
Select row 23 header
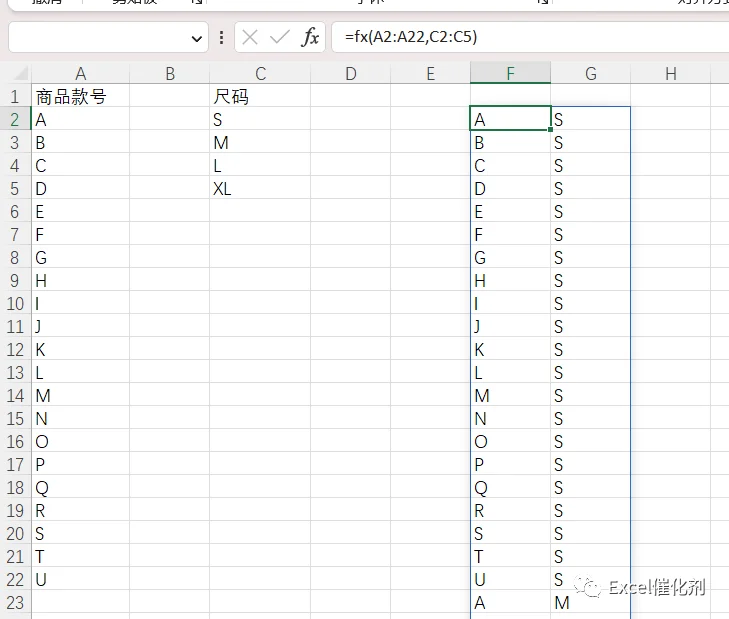pyautogui.click(x=15, y=603)
